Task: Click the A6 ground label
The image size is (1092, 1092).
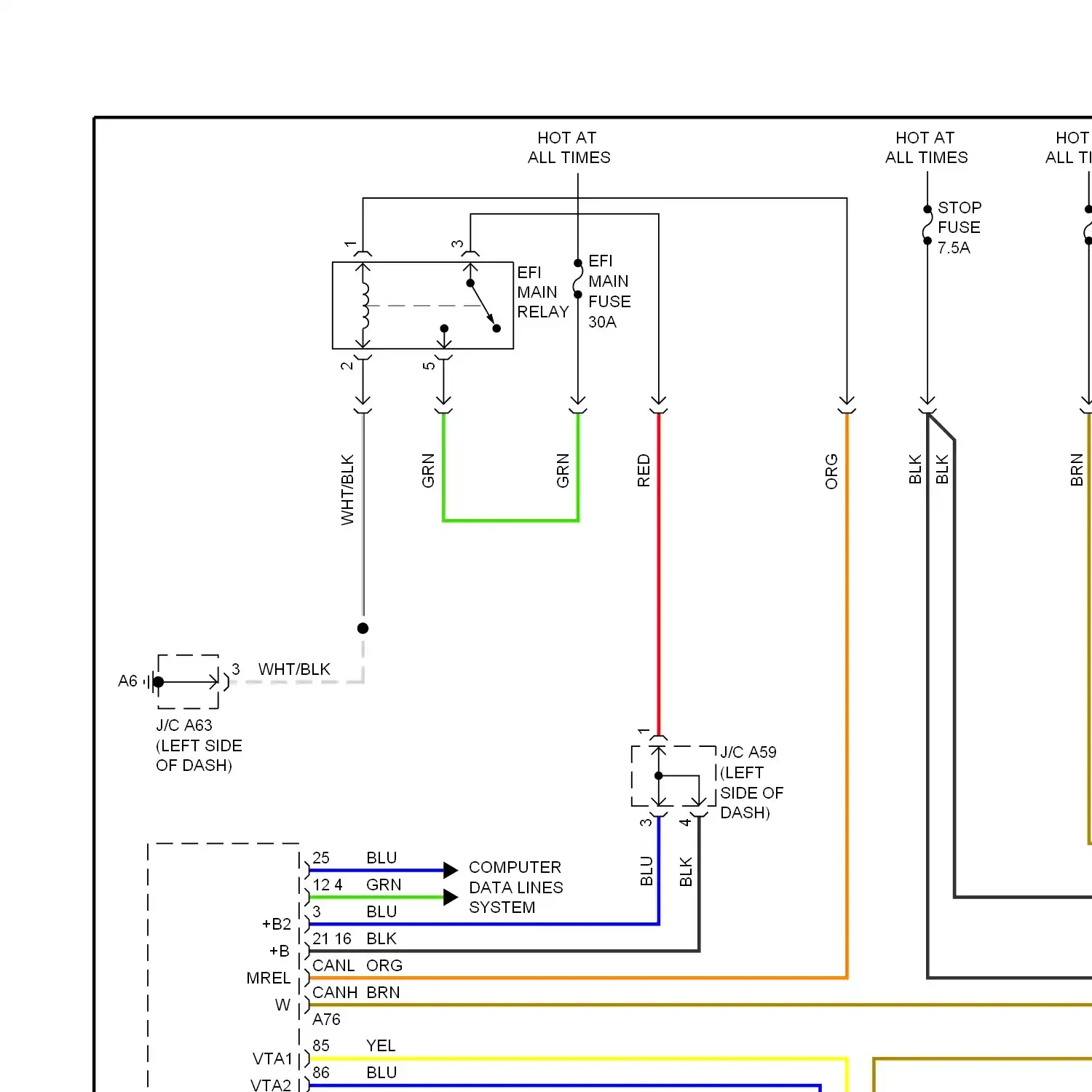Action: tap(127, 681)
